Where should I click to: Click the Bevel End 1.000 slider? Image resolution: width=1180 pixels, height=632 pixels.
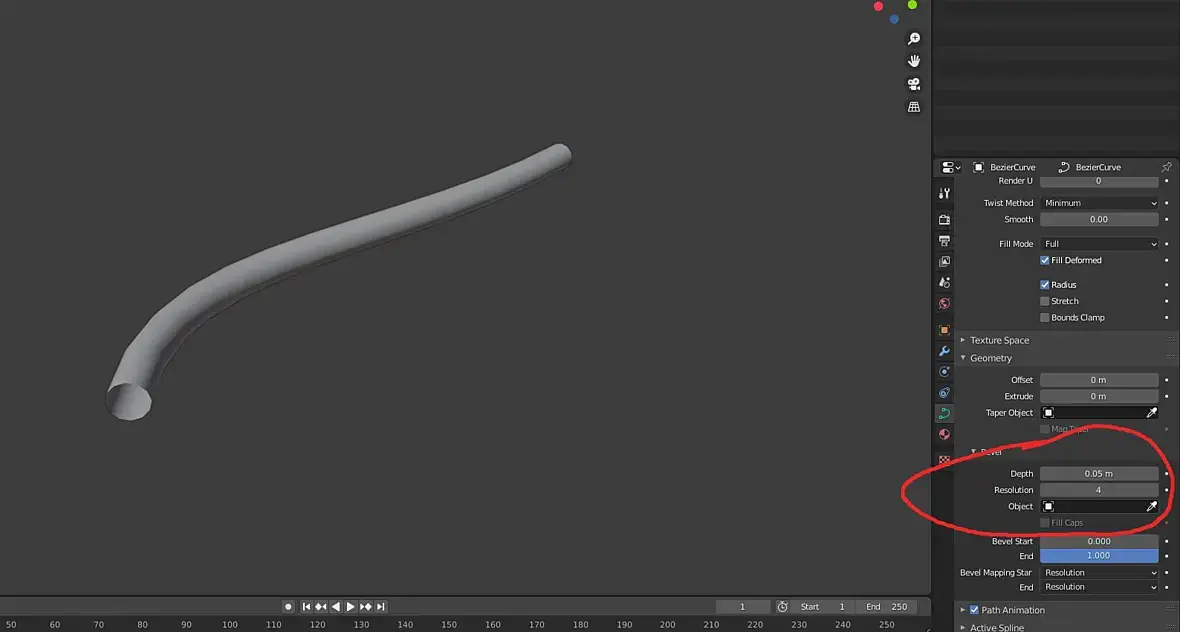(x=1099, y=555)
